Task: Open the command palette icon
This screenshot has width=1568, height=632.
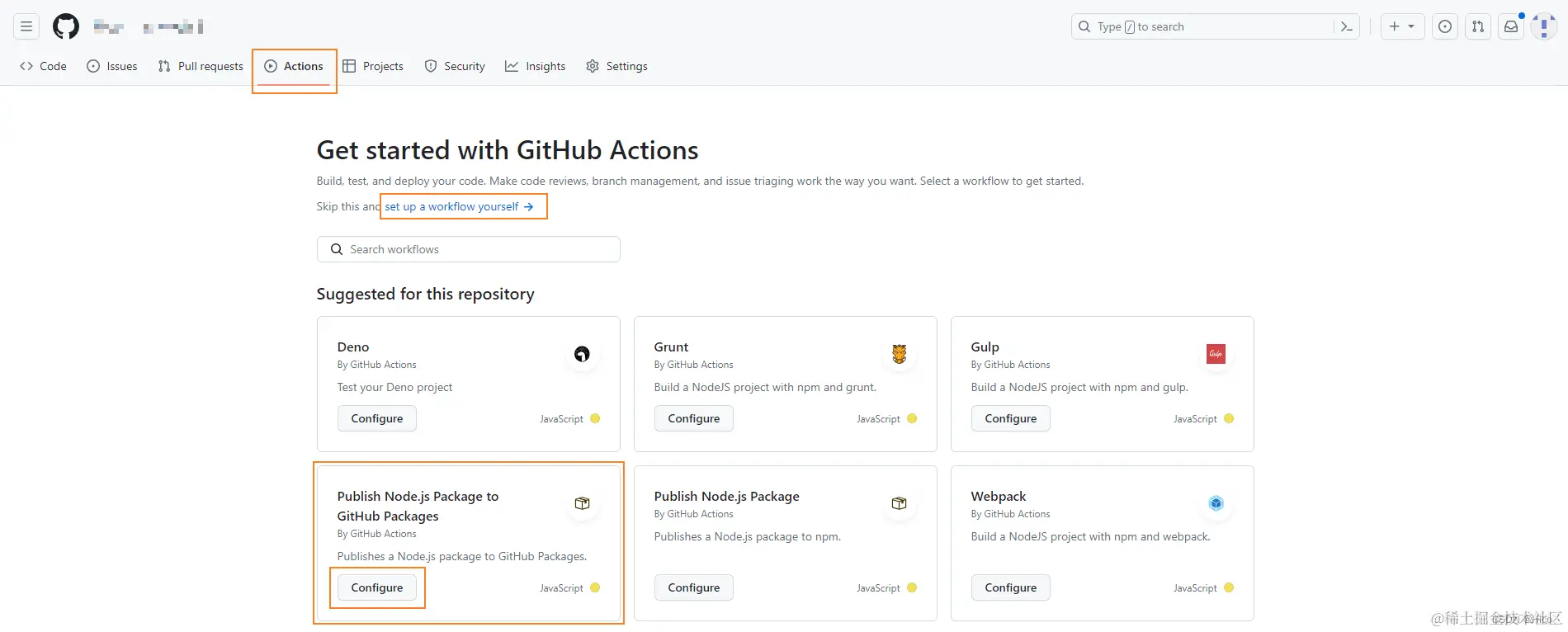Action: [x=1346, y=26]
